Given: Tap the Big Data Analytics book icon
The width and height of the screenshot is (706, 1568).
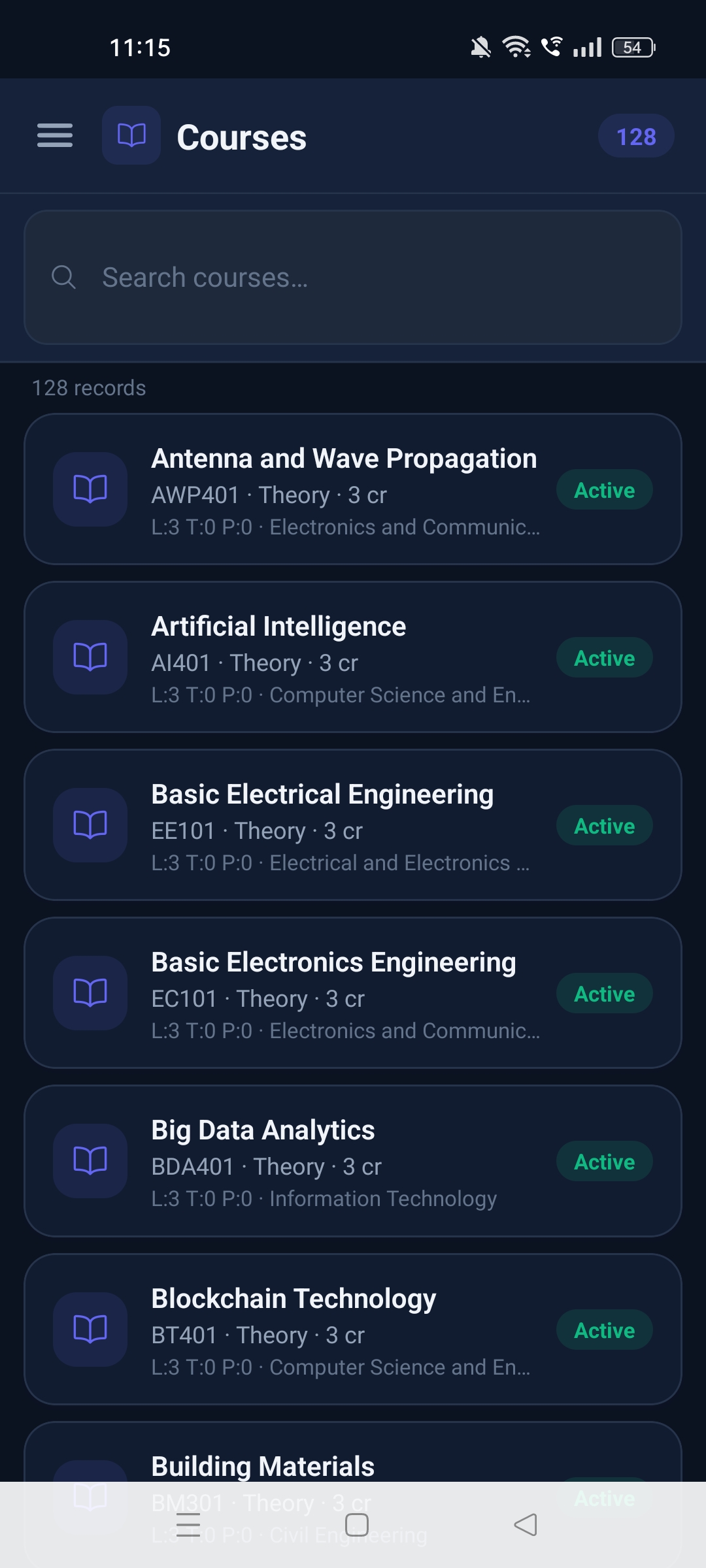Looking at the screenshot, I should pyautogui.click(x=90, y=1160).
